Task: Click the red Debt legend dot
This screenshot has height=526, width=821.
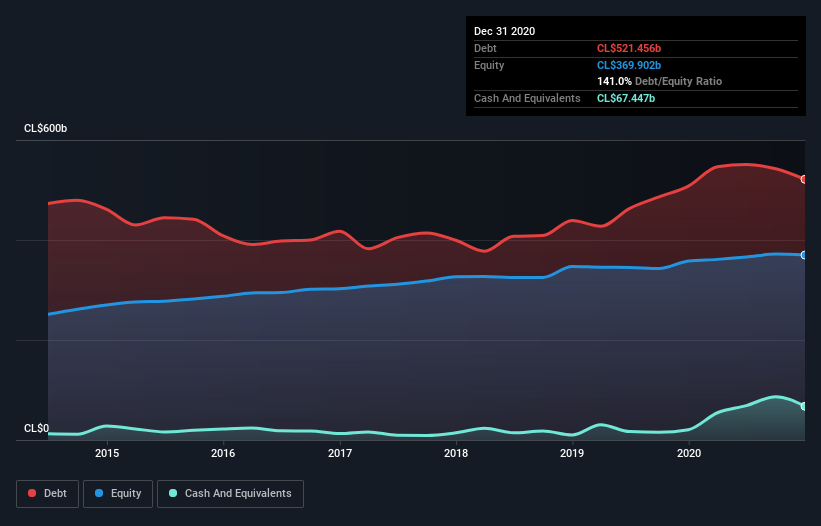Action: [32, 493]
